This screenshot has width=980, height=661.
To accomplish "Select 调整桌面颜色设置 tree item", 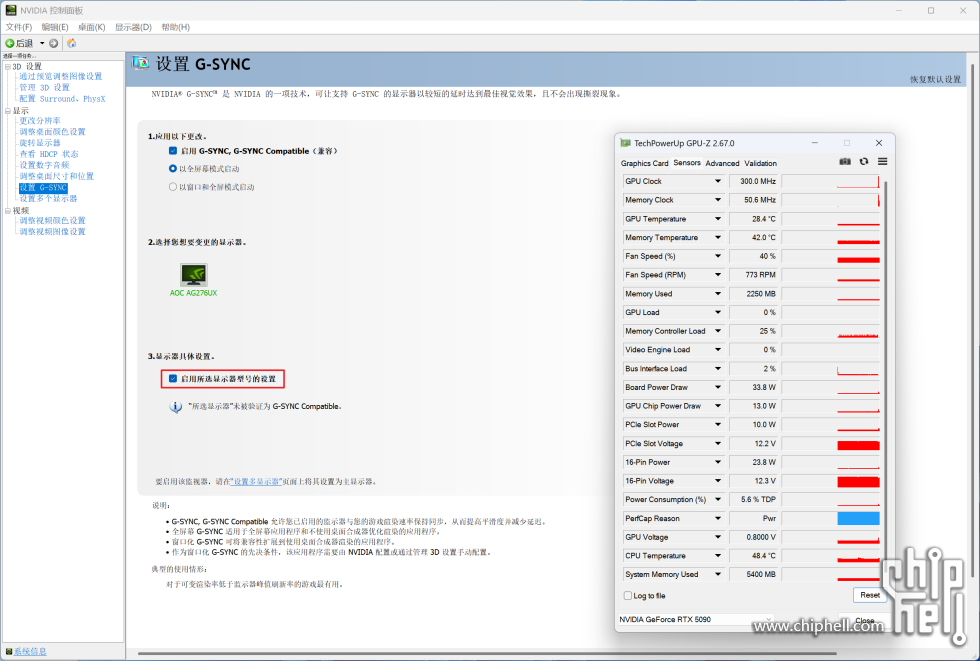I will [x=52, y=132].
